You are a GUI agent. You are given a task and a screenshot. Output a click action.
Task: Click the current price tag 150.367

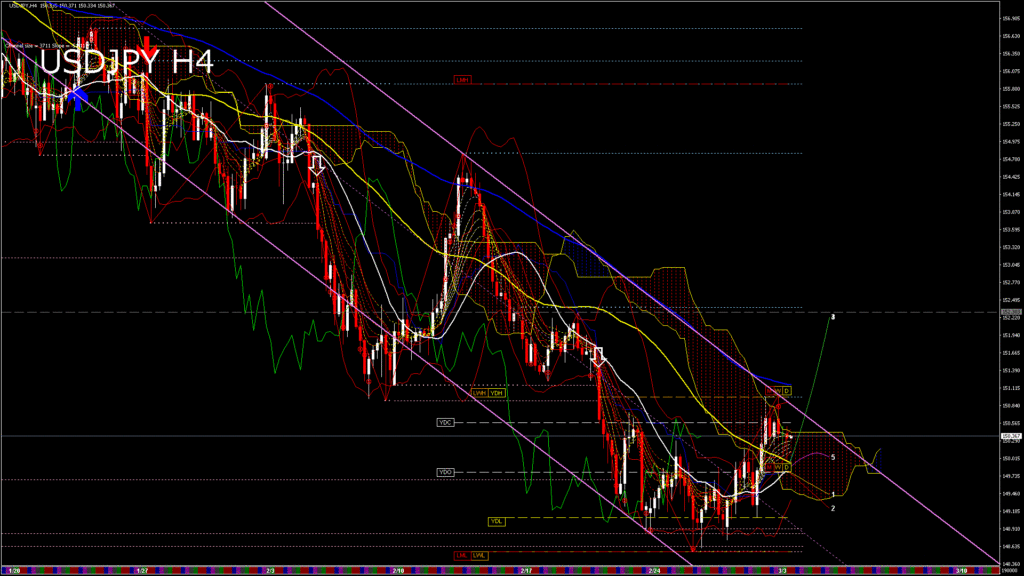(1011, 436)
